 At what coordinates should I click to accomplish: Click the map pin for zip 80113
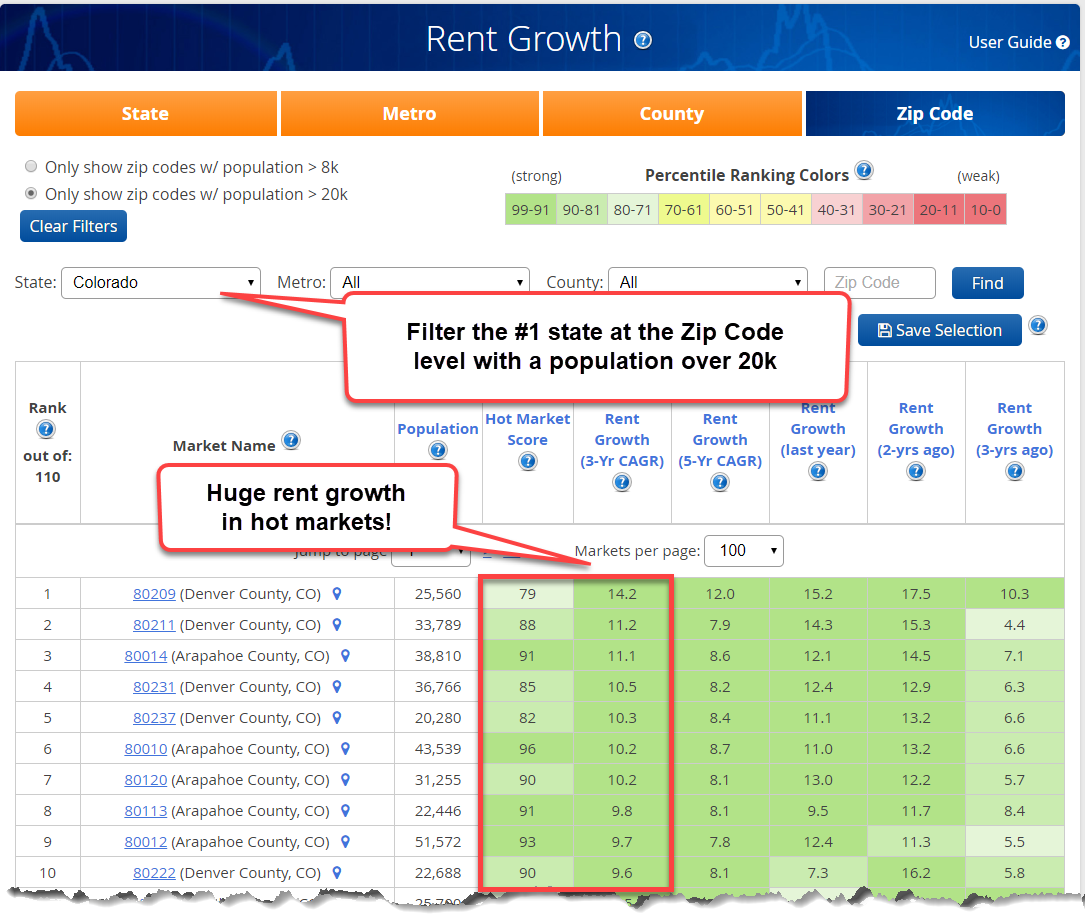pos(345,811)
